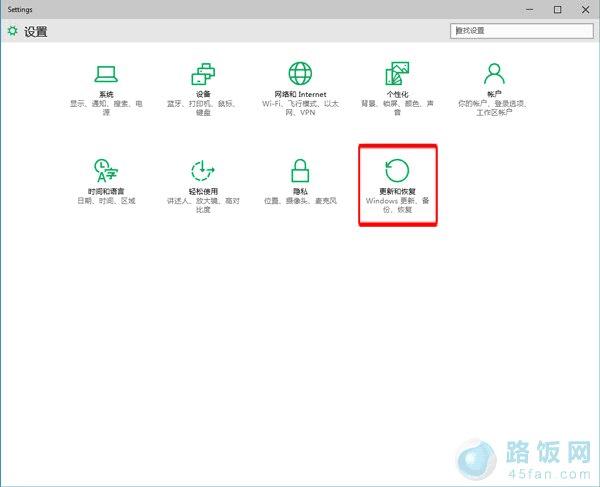Open the 设备 (Devices) printer icon
Viewport: 600px width, 487px height.
coord(203,74)
